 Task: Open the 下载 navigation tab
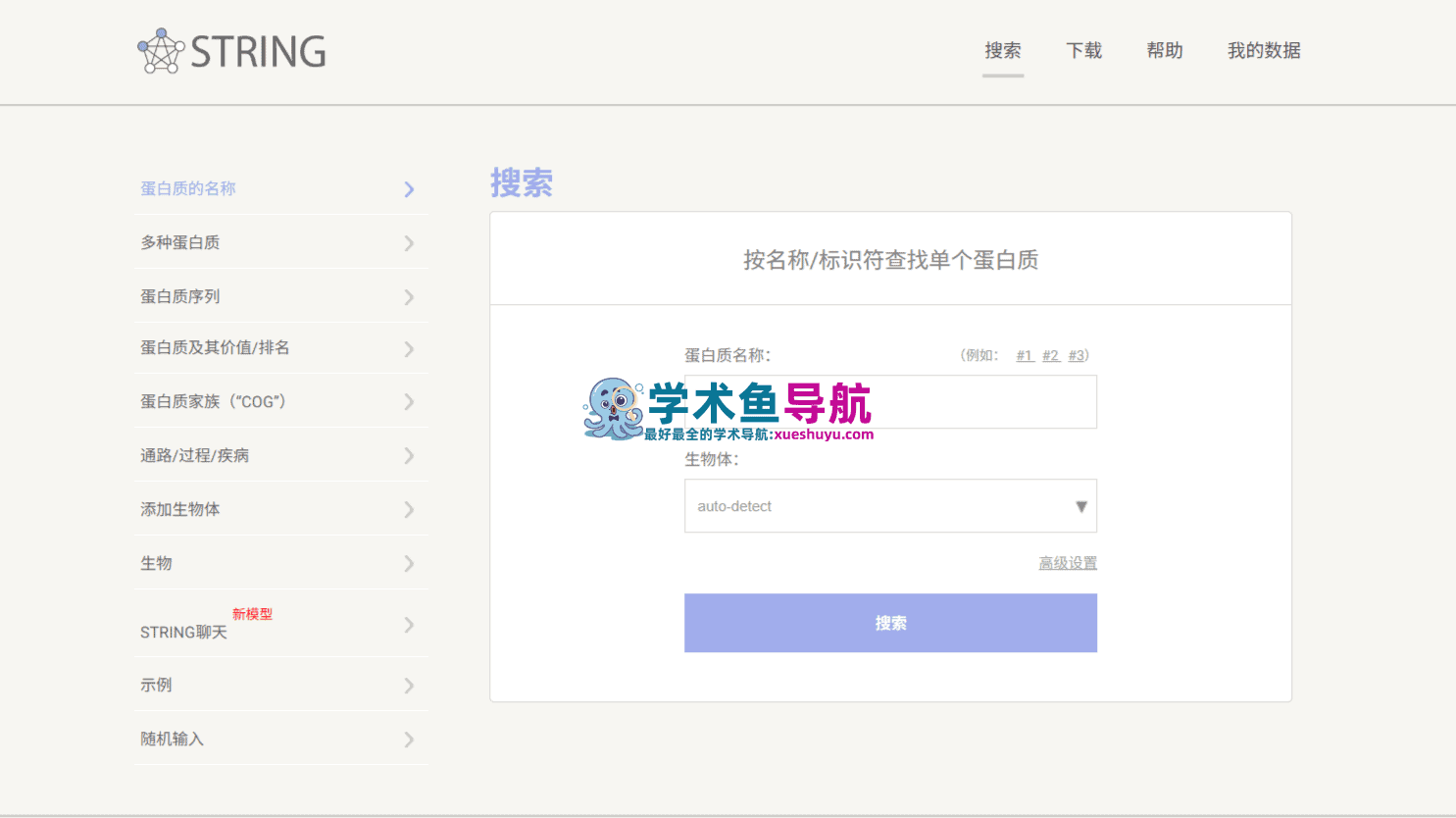(1083, 51)
